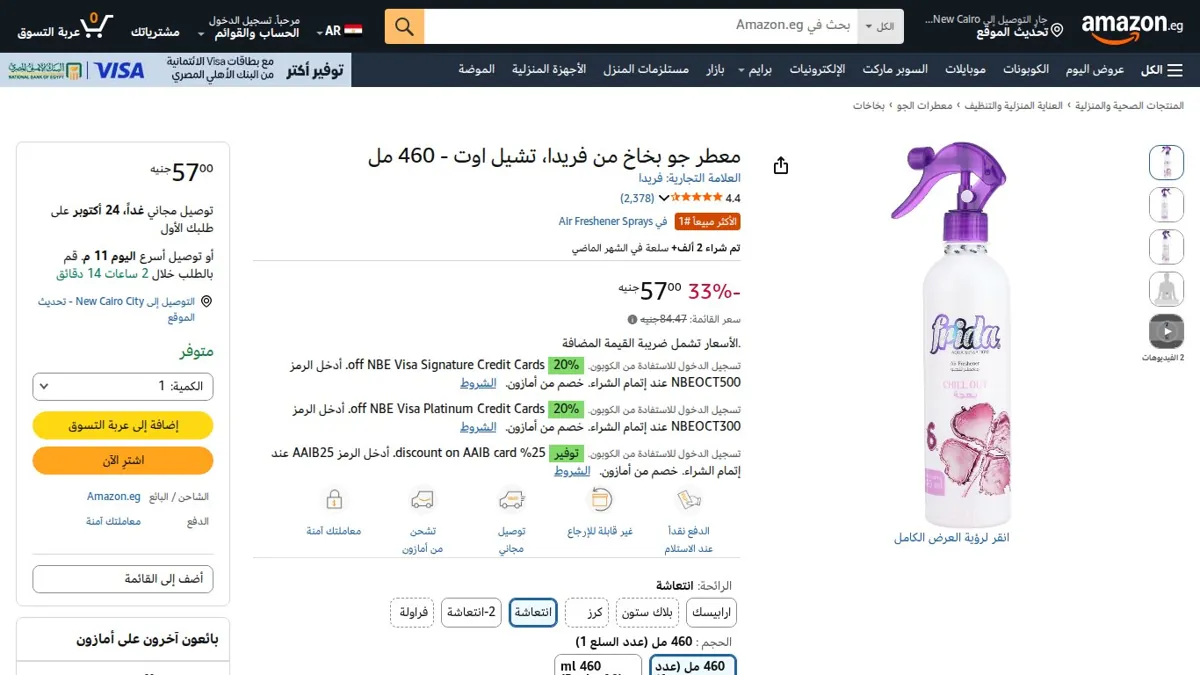
Task: Click the غير قابلة للإرجاع icon
Action: 601,500
